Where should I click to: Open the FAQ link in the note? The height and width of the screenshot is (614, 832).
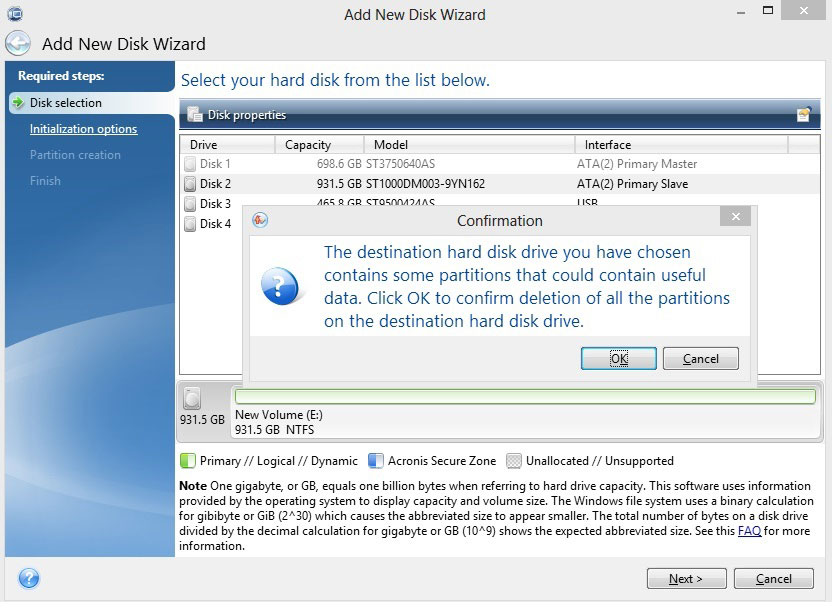(749, 532)
